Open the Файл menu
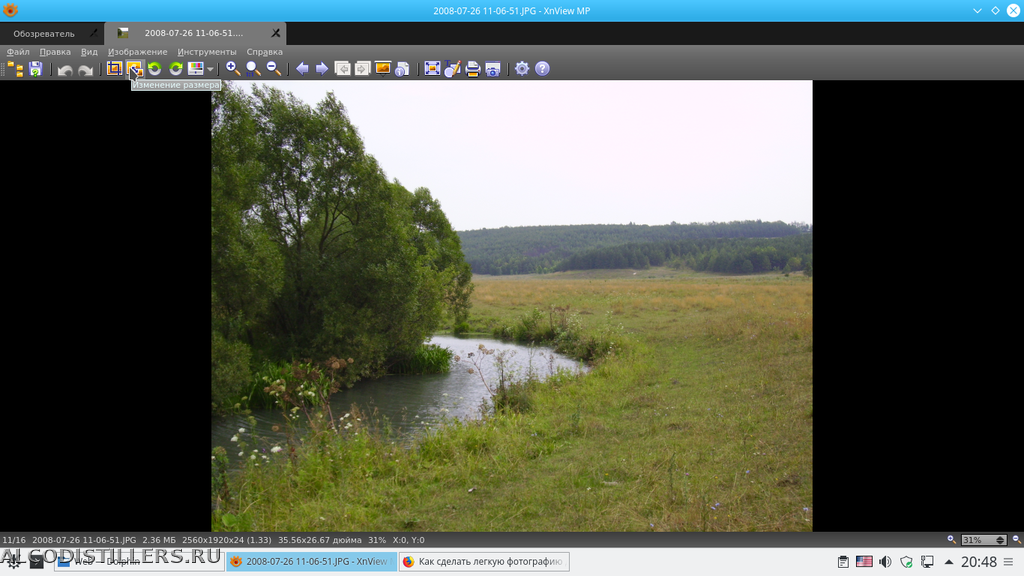This screenshot has width=1024, height=576. pos(18,52)
